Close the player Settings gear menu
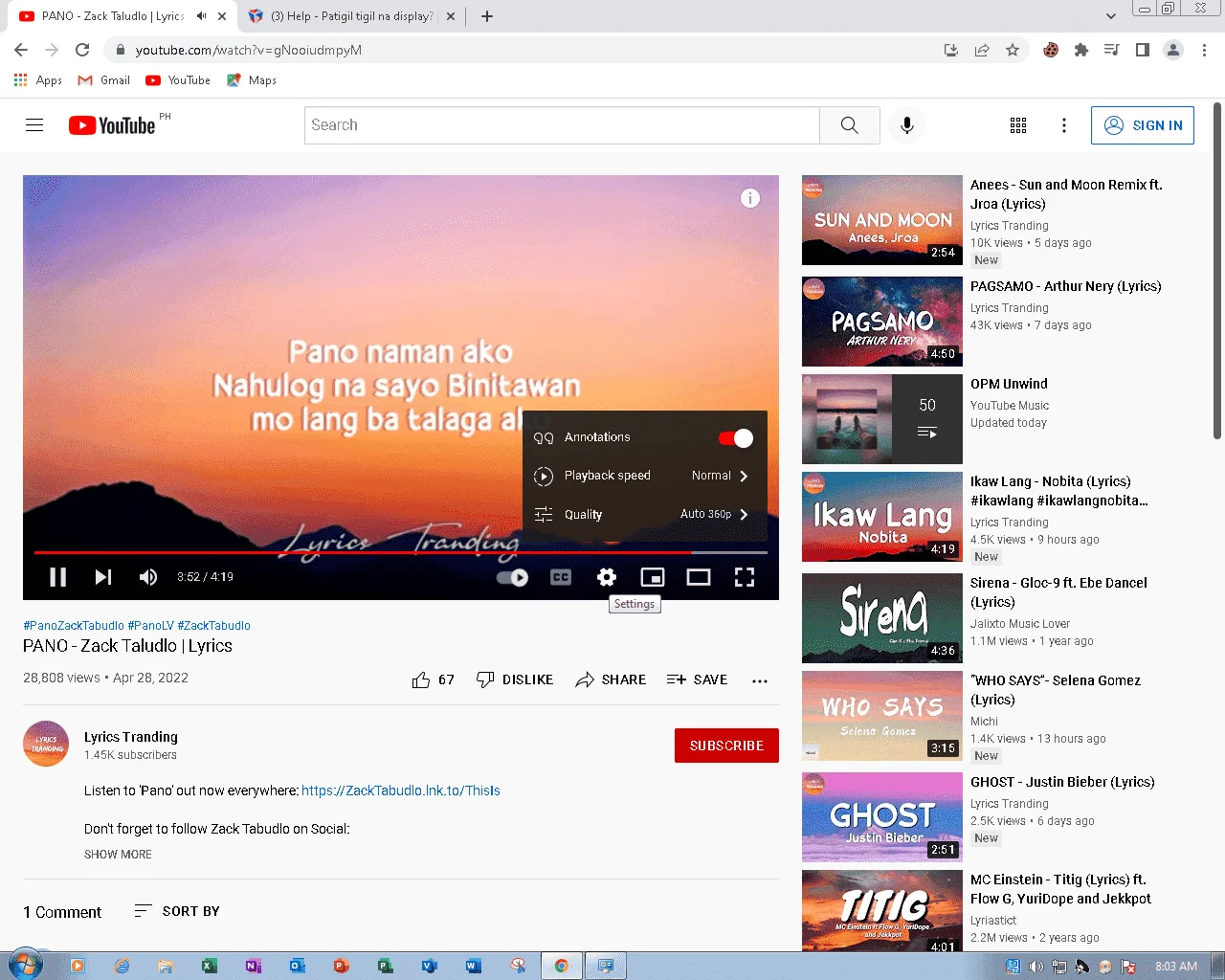The height and width of the screenshot is (980, 1225). pos(607,577)
